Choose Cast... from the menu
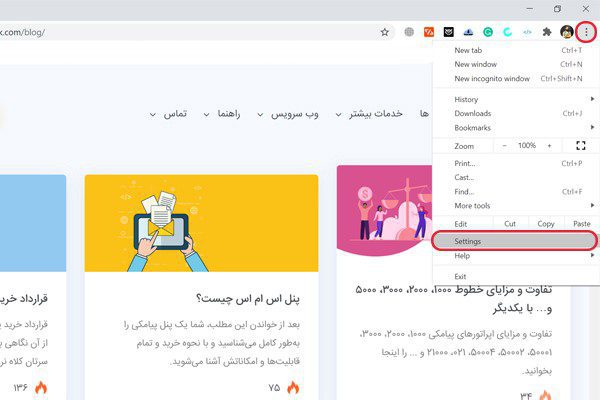 click(516, 178)
